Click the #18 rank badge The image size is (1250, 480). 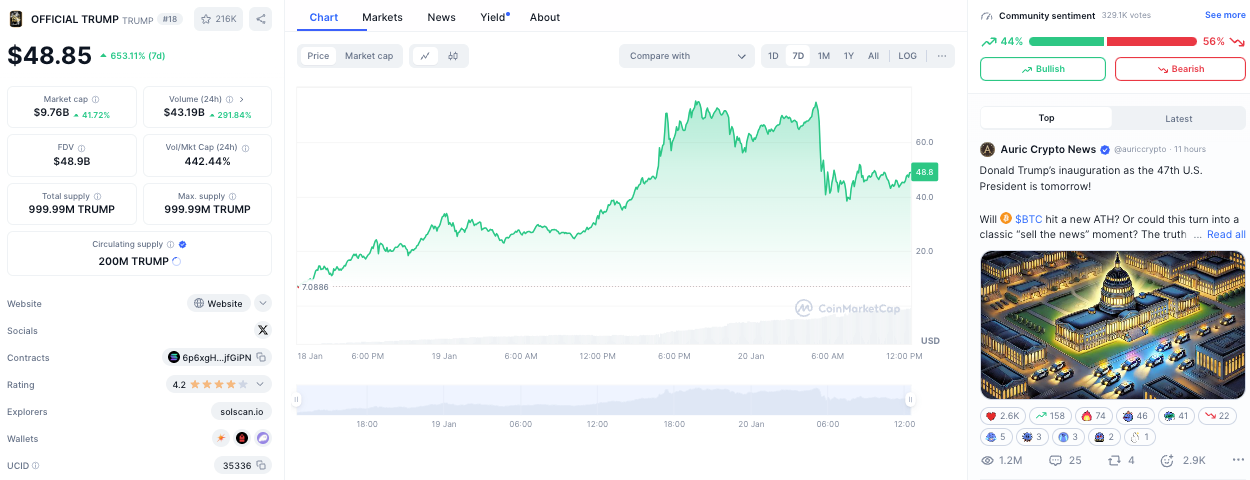[170, 19]
